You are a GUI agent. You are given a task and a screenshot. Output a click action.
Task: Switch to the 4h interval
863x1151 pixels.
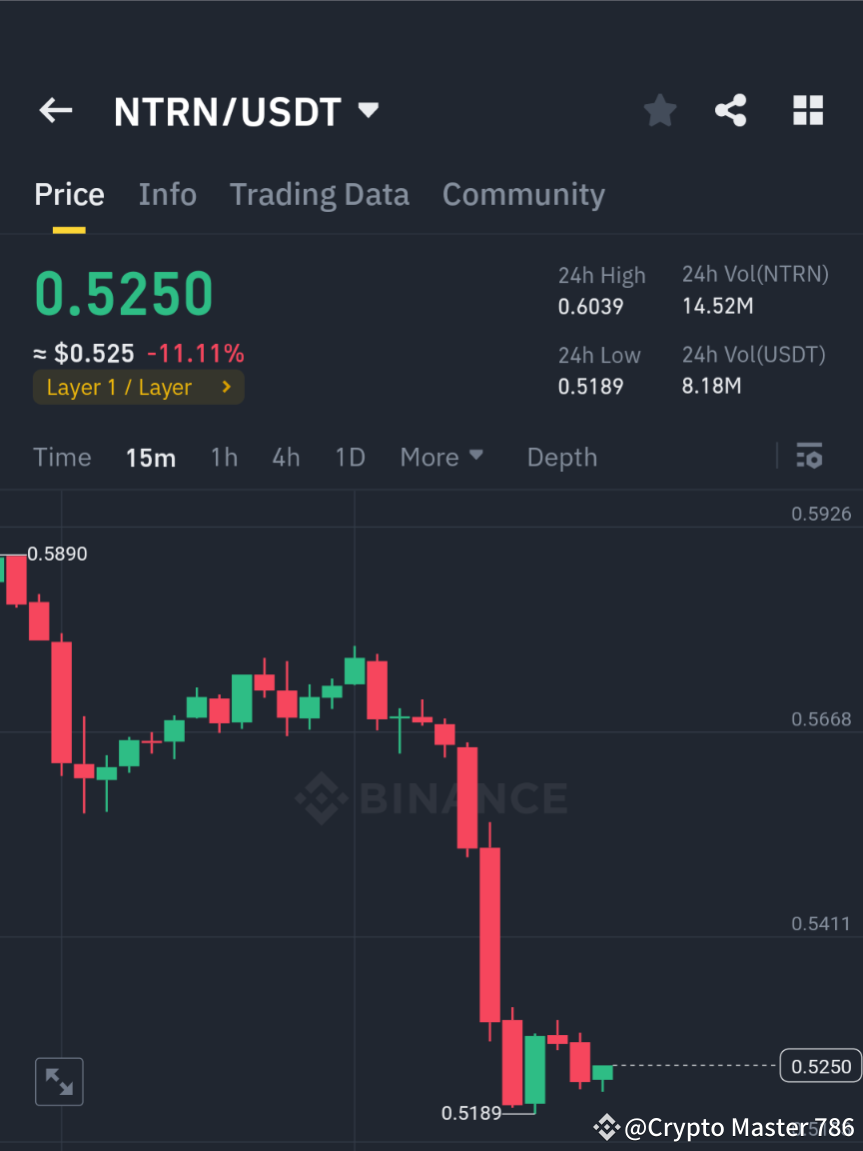click(x=286, y=457)
